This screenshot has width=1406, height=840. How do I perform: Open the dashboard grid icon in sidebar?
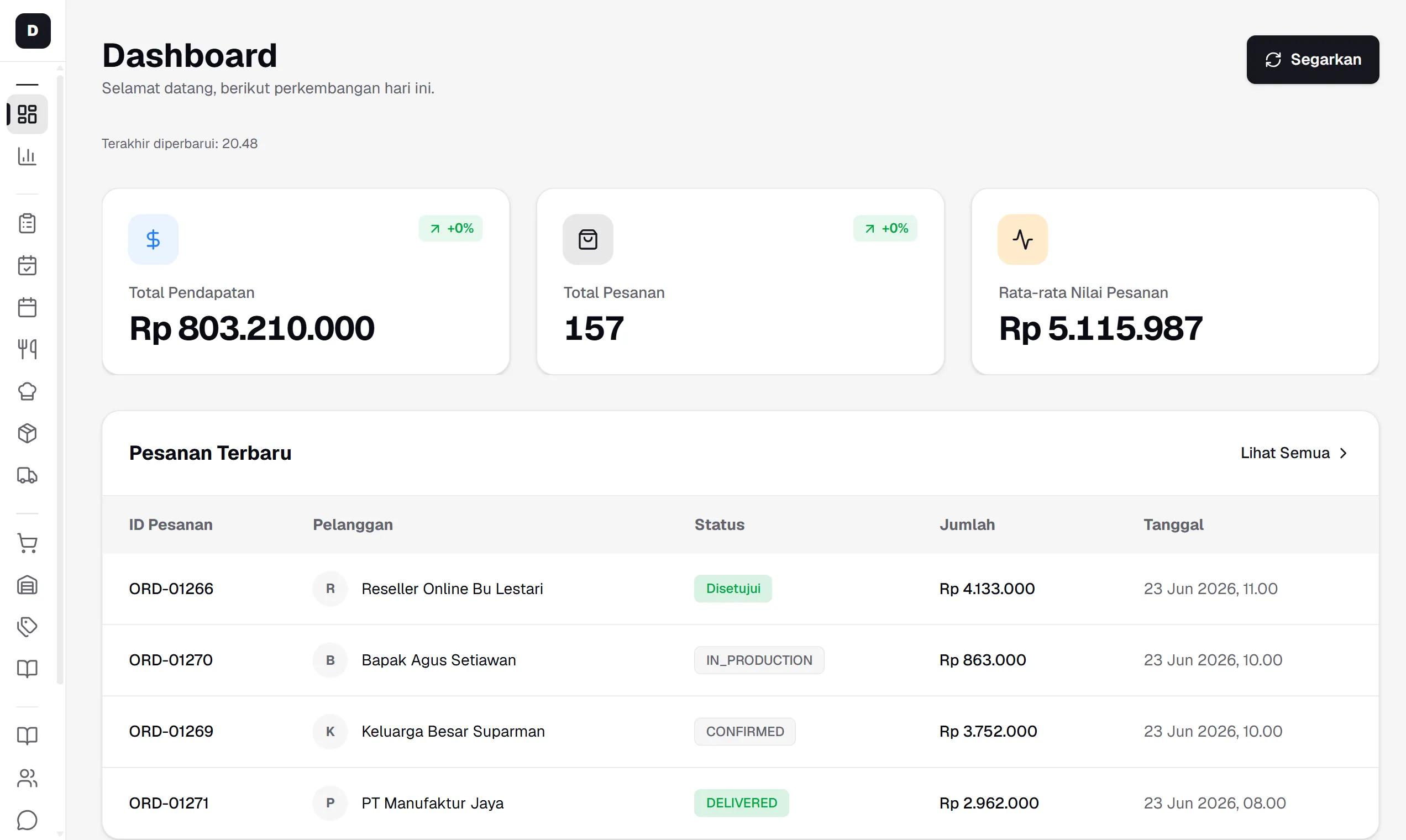(27, 114)
